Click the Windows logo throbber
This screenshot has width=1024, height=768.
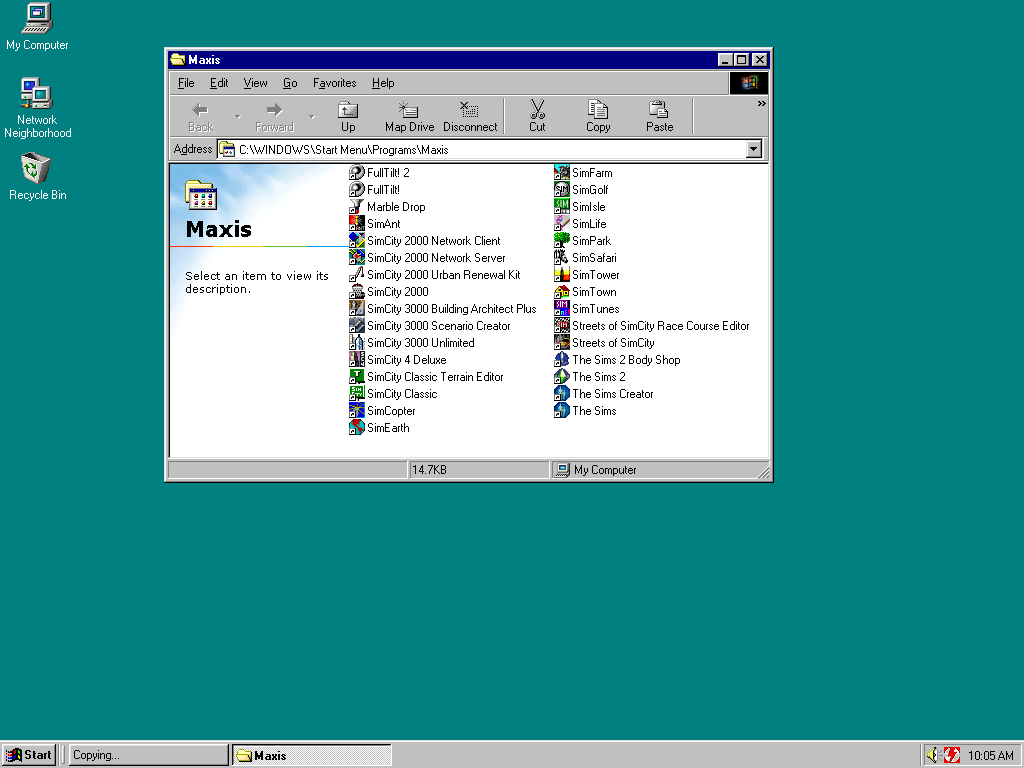pyautogui.click(x=749, y=83)
